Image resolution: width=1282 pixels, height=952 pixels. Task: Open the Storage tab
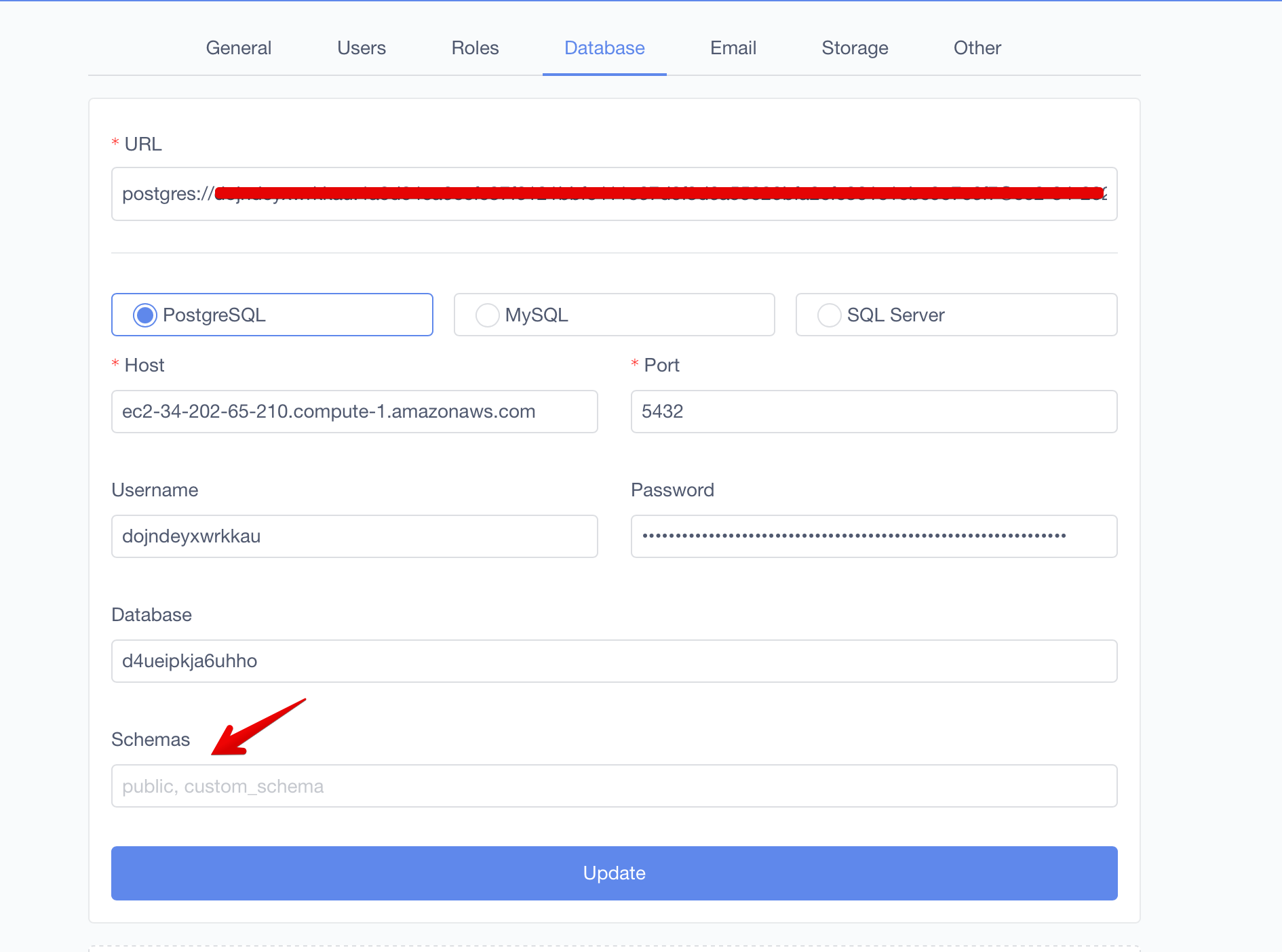click(x=855, y=47)
